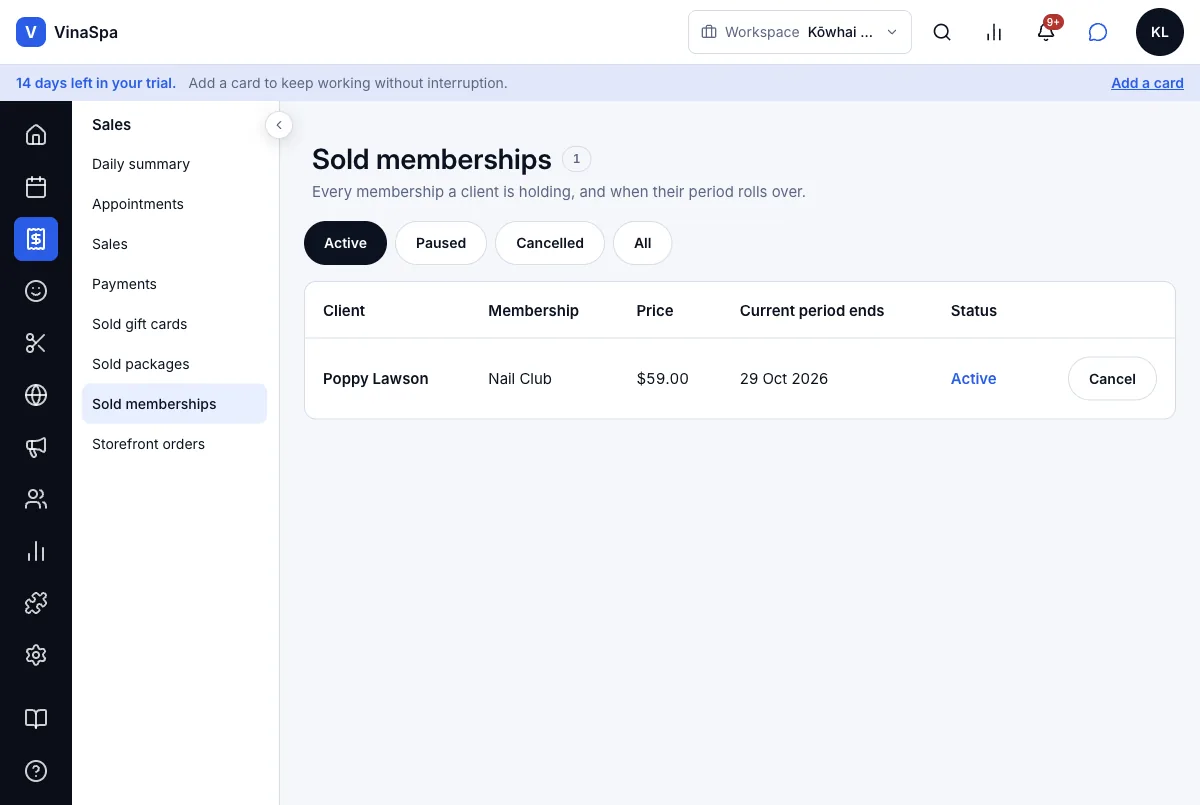This screenshot has height=805, width=1200.
Task: Go to Sales in the Sales submenu
Action: coord(174,244)
